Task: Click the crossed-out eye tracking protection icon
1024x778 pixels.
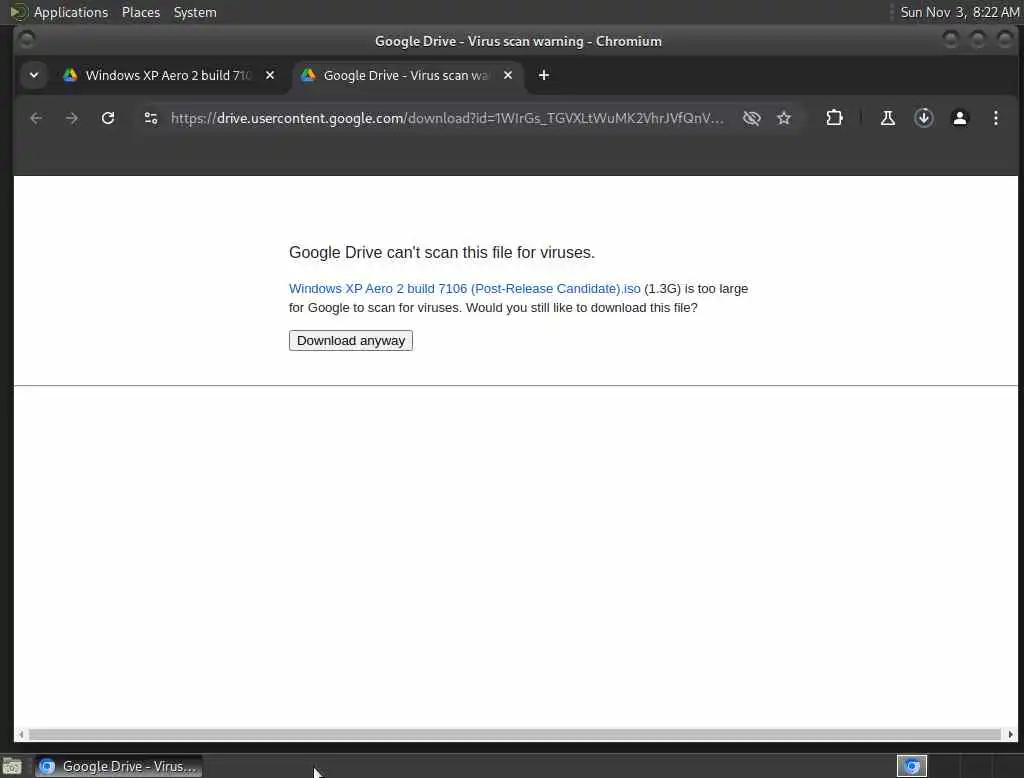Action: pyautogui.click(x=752, y=118)
